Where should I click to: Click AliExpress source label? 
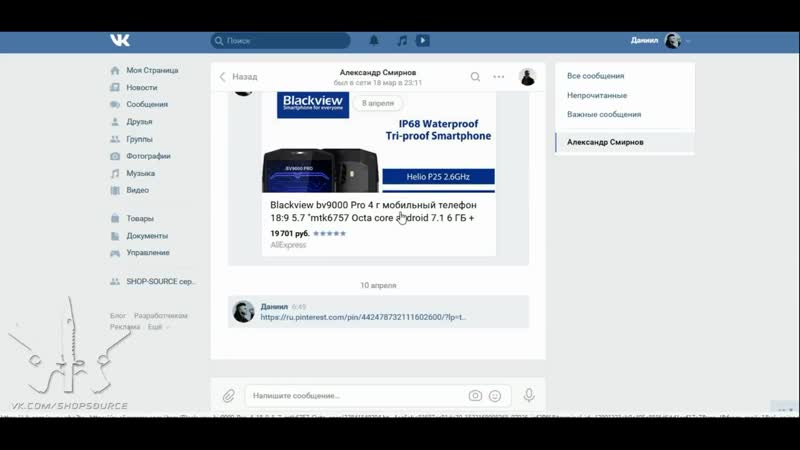[x=288, y=245]
